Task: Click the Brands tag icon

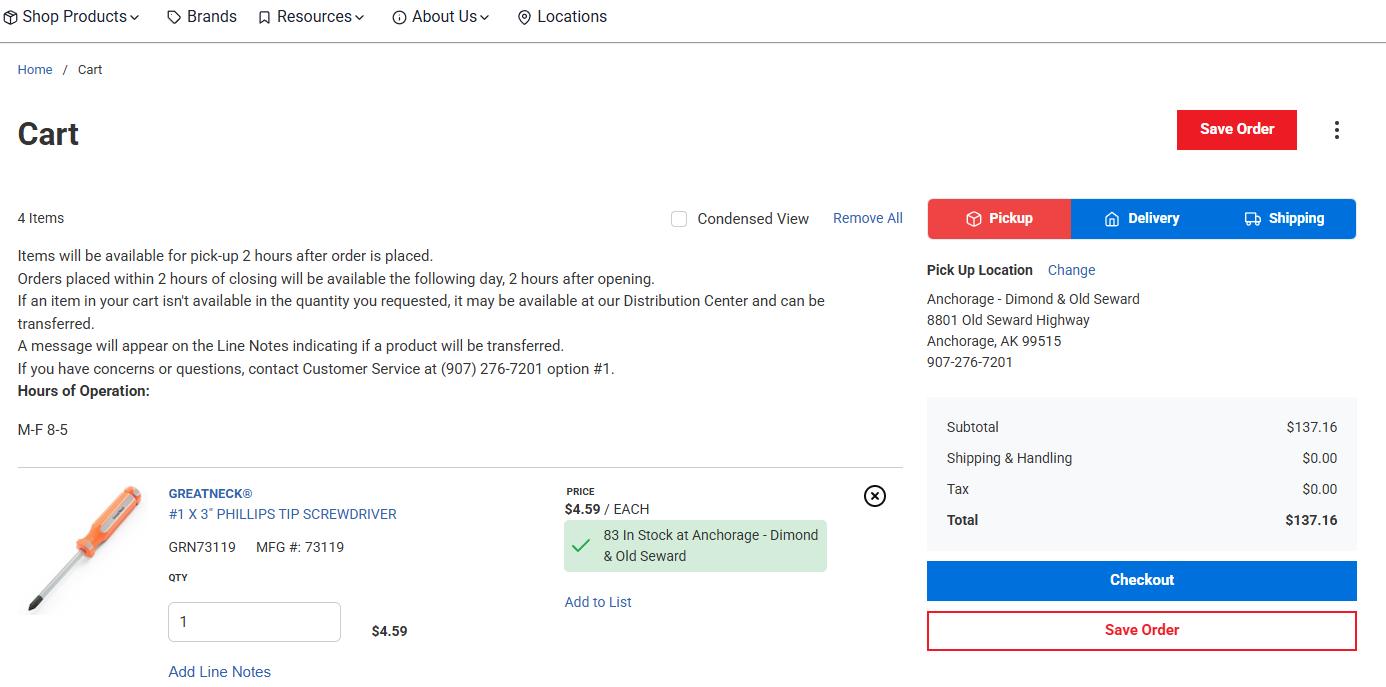Action: pos(174,18)
